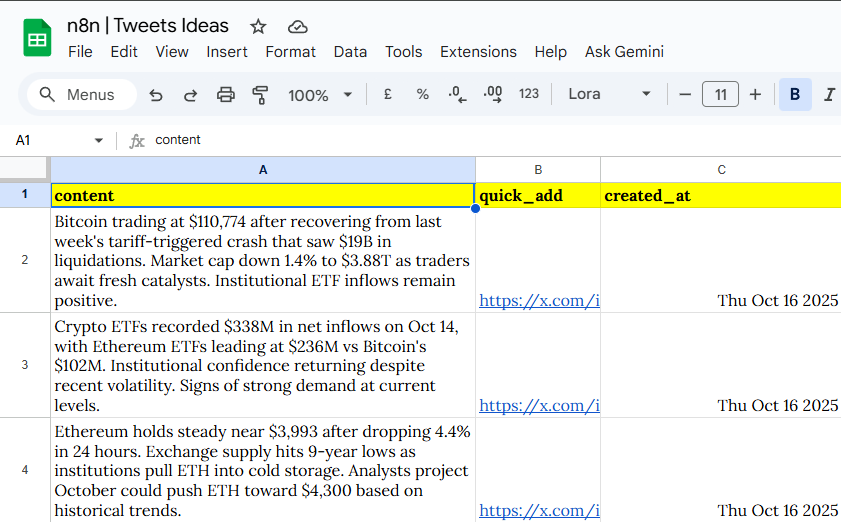Click the font size input field

[720, 94]
